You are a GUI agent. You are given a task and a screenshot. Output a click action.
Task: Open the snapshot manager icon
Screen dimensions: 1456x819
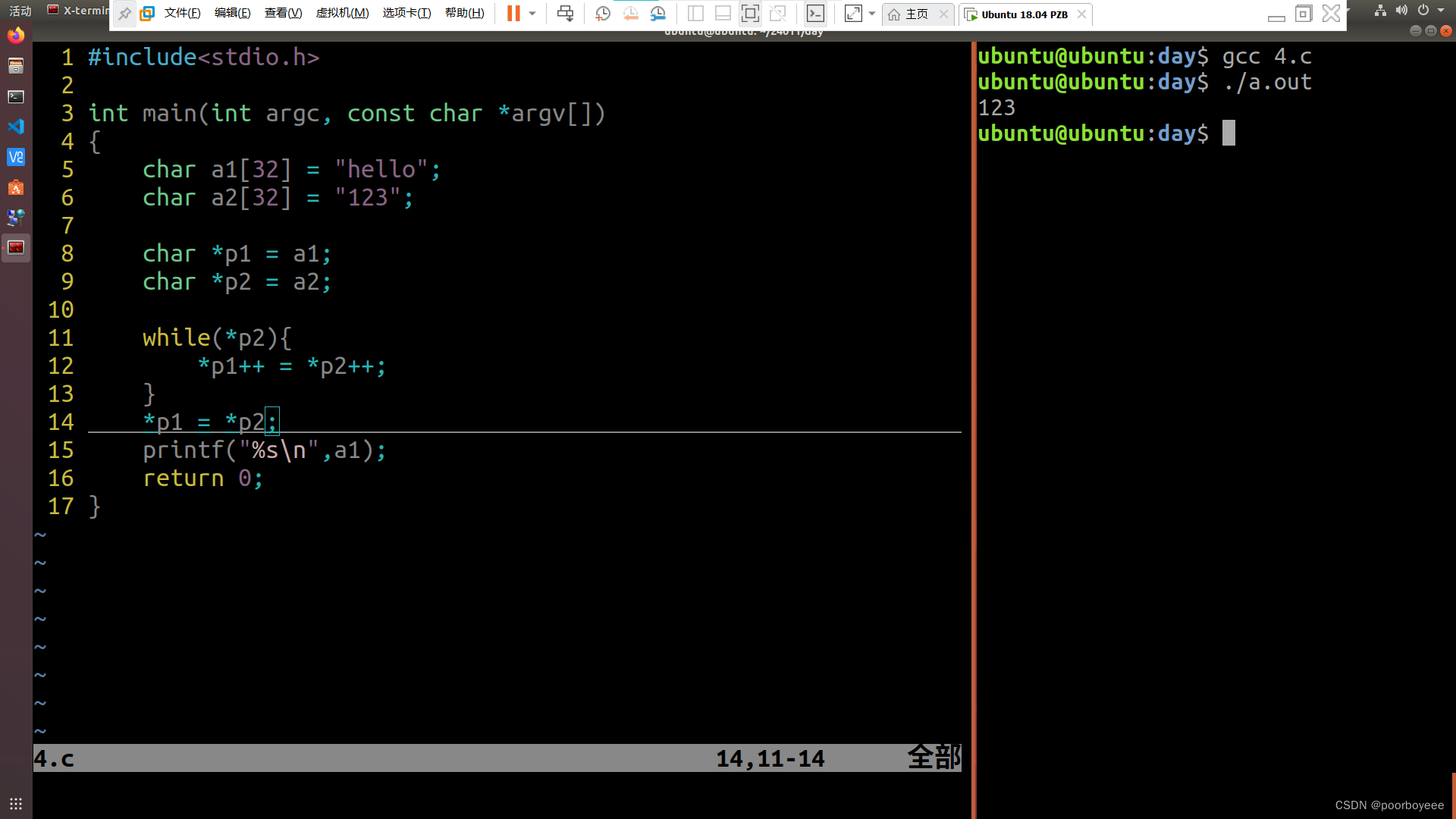coord(657,14)
